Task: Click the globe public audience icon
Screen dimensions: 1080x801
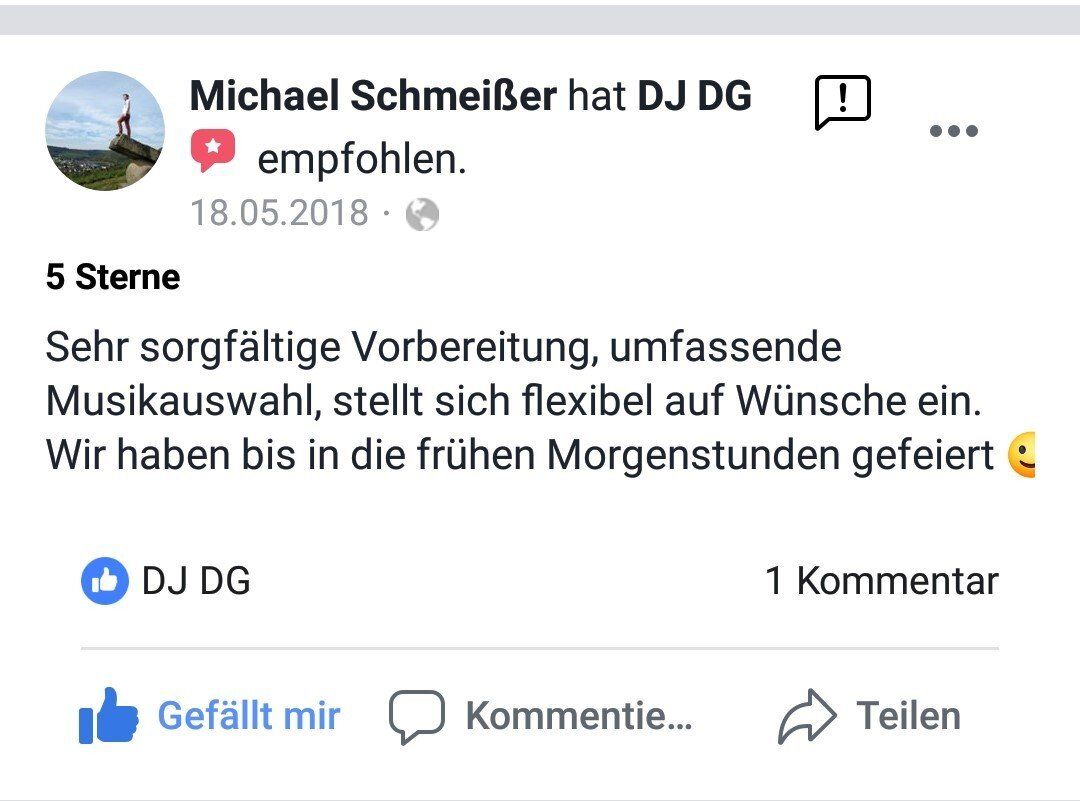Action: 422,214
